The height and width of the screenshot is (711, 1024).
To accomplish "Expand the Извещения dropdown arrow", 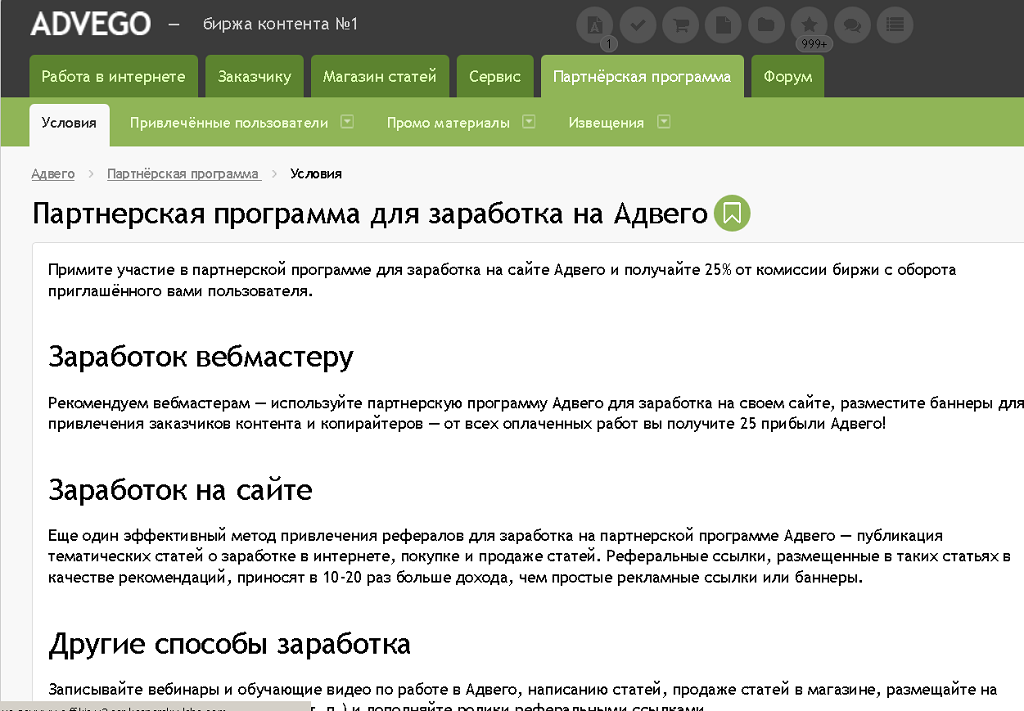I will (x=664, y=121).
